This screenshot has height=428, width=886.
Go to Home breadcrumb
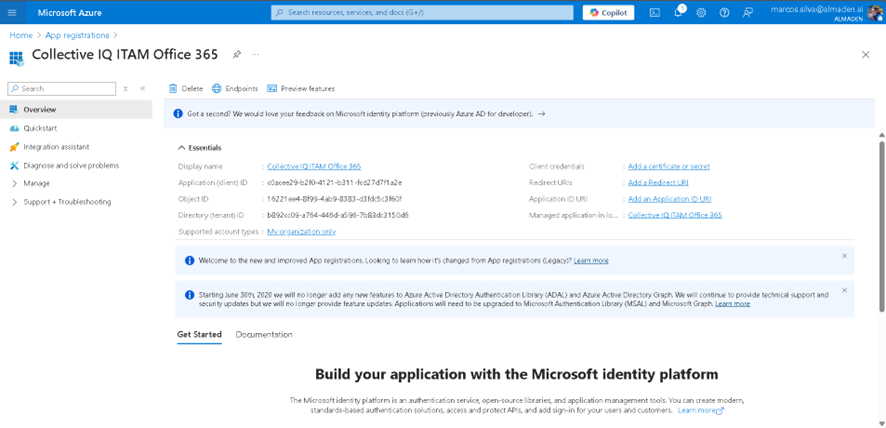click(21, 35)
